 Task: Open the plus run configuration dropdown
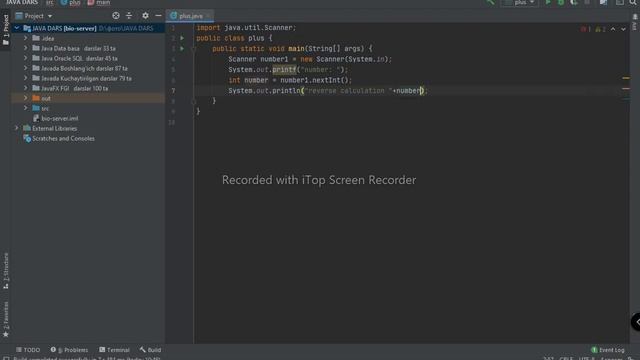pyautogui.click(x=520, y=2)
